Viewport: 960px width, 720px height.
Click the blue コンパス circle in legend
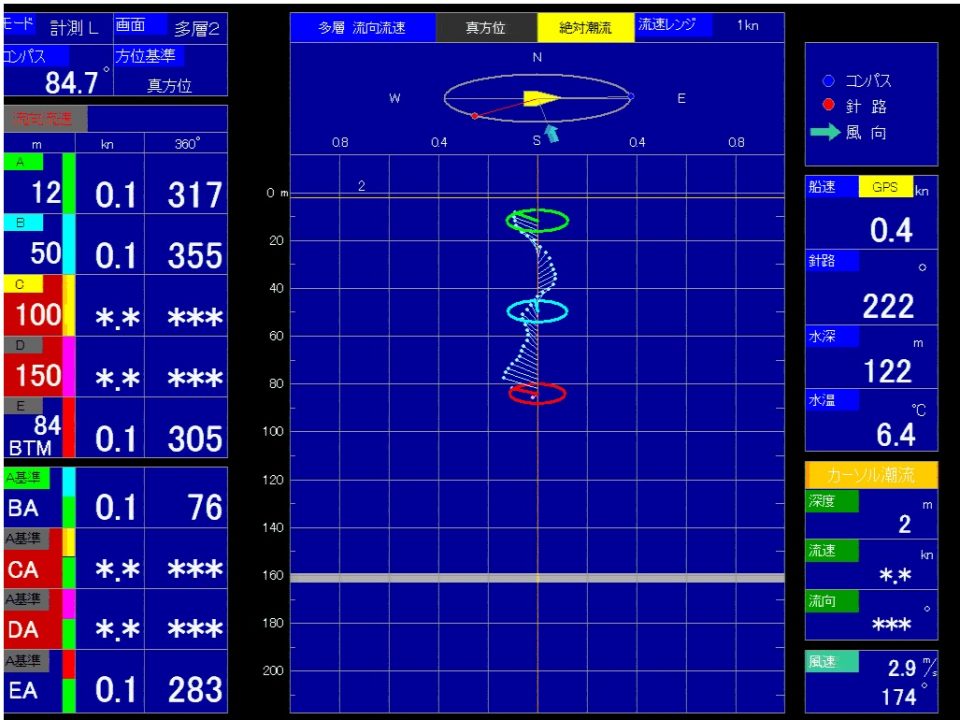tap(827, 81)
